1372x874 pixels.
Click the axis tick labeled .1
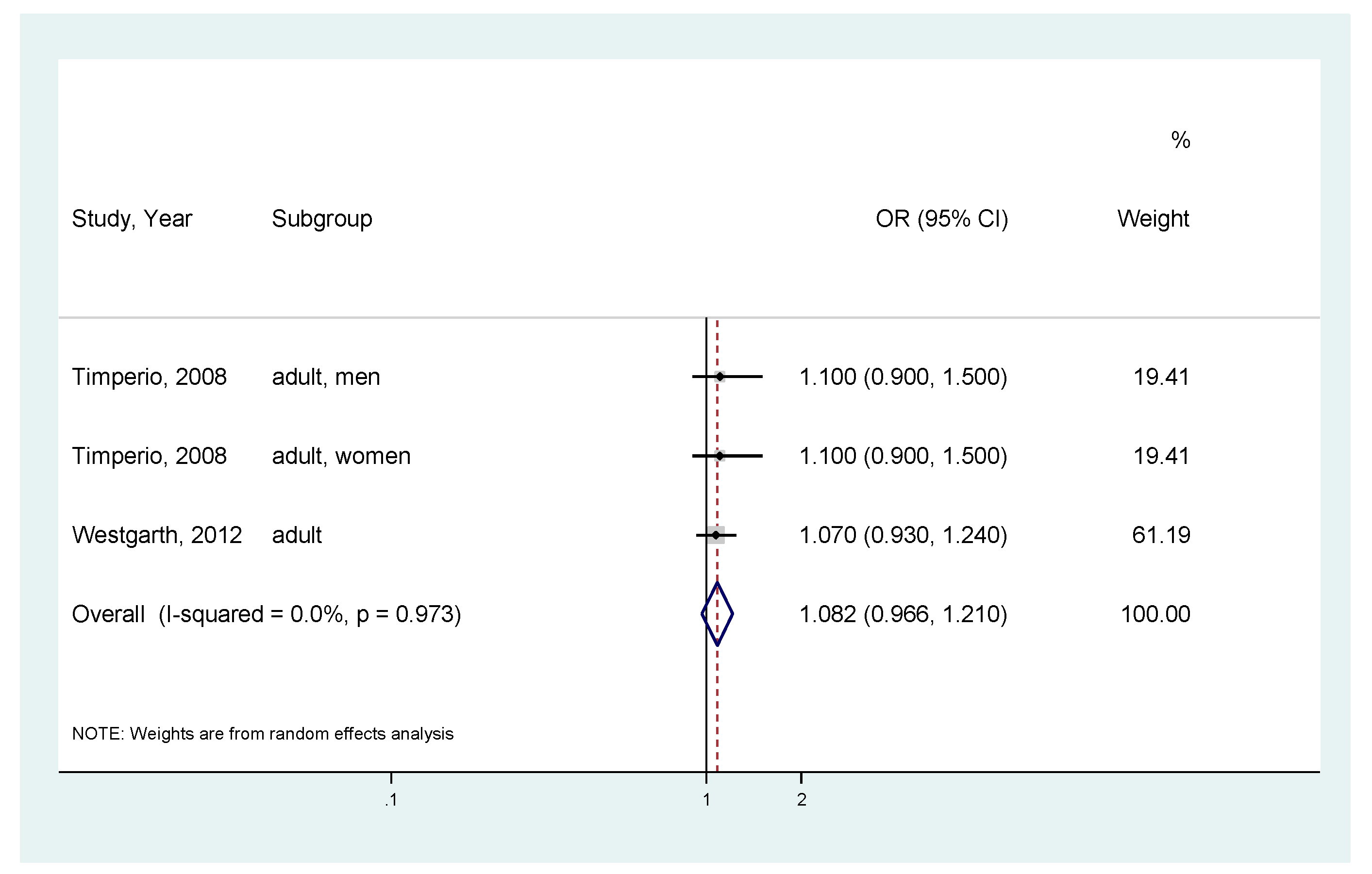click(391, 799)
